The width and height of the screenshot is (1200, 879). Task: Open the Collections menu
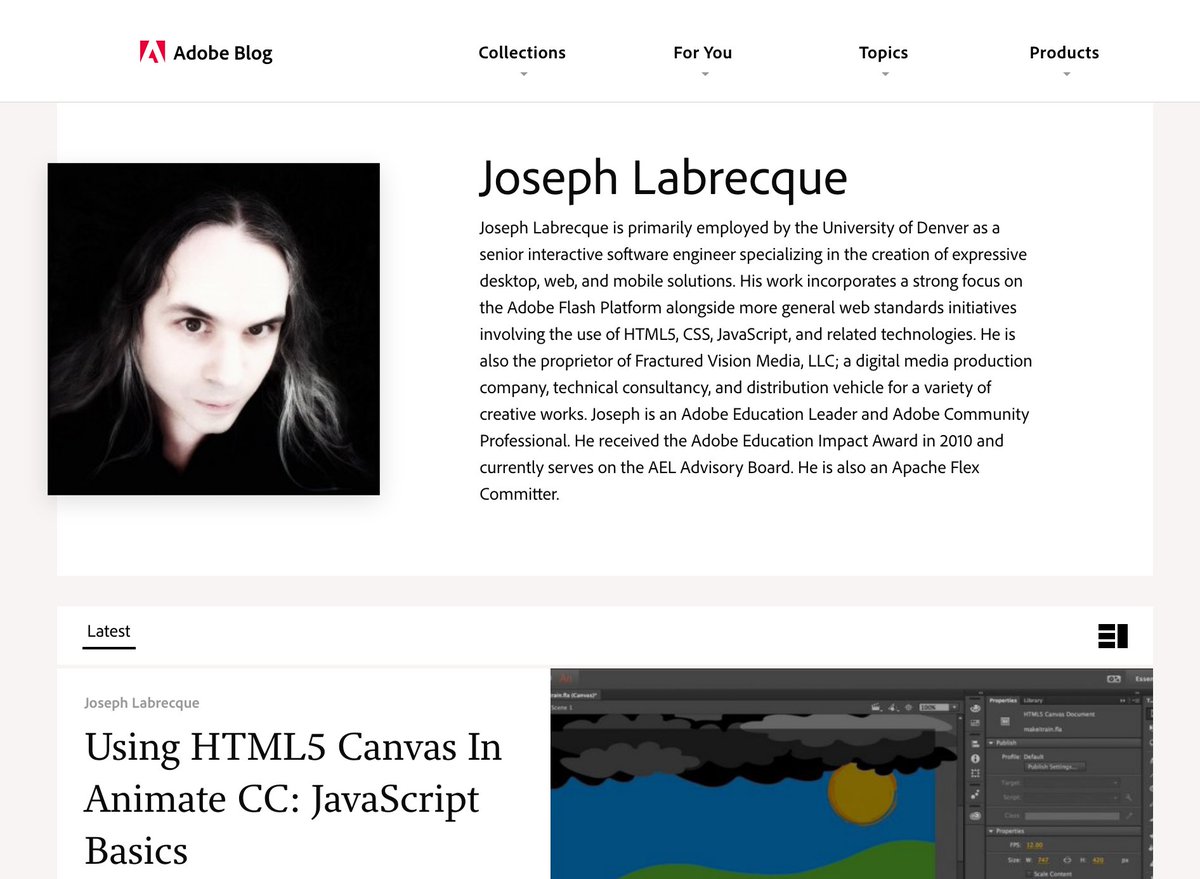[x=522, y=53]
